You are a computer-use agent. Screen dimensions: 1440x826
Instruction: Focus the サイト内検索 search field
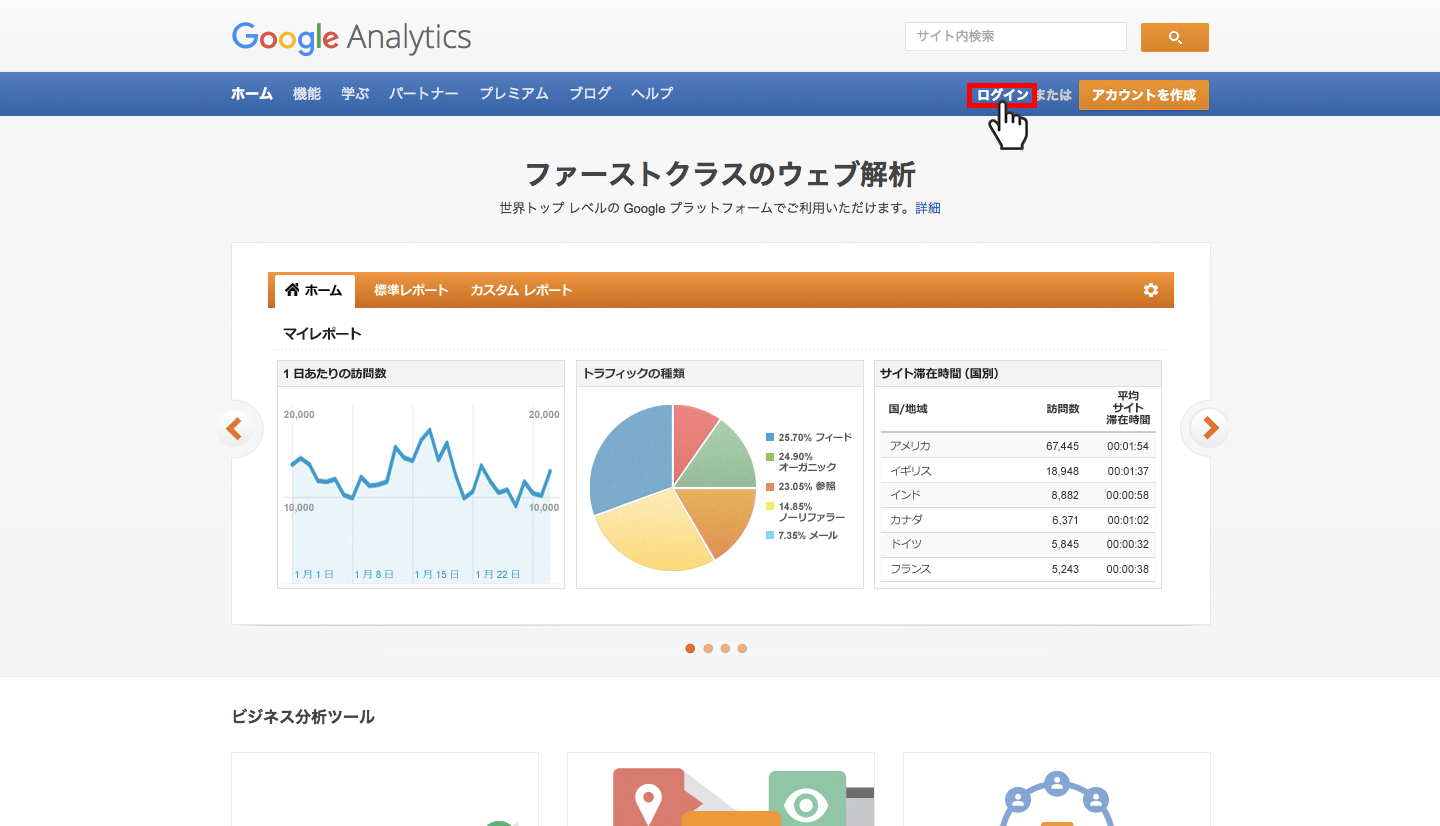(x=1016, y=37)
